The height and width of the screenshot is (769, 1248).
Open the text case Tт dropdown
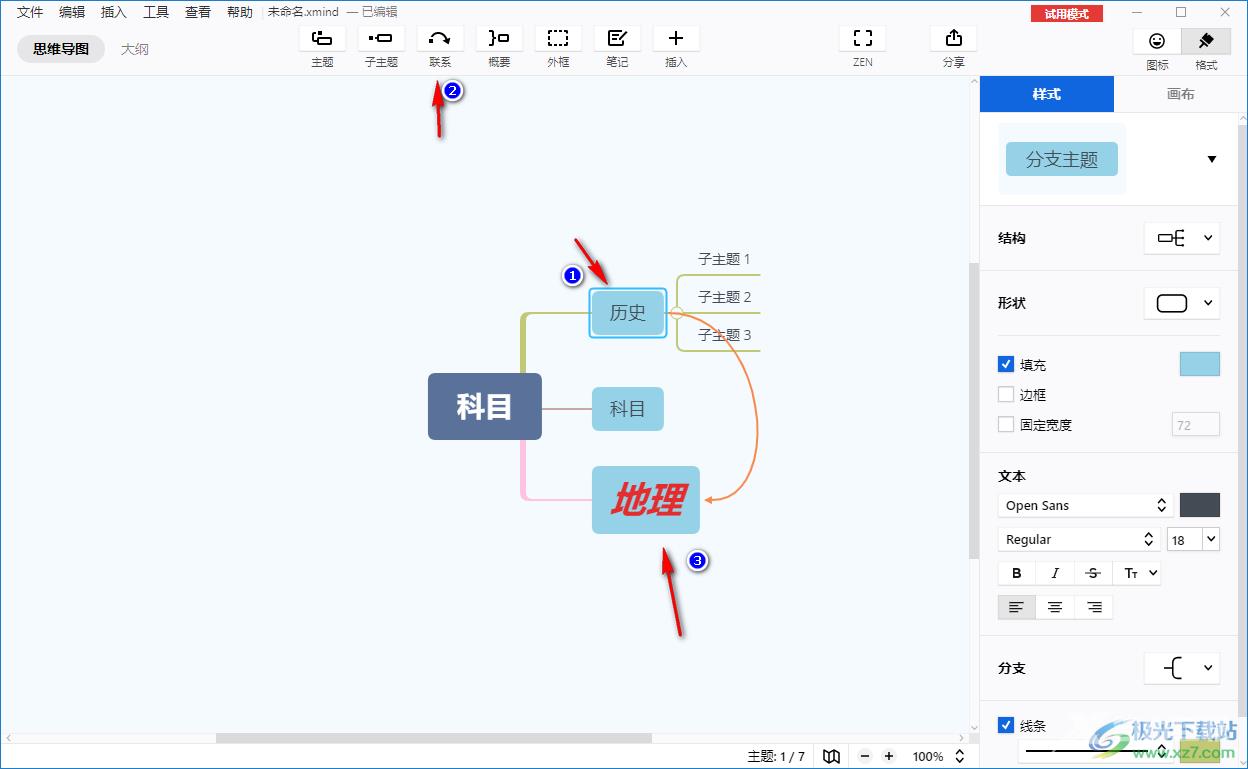pos(1140,573)
